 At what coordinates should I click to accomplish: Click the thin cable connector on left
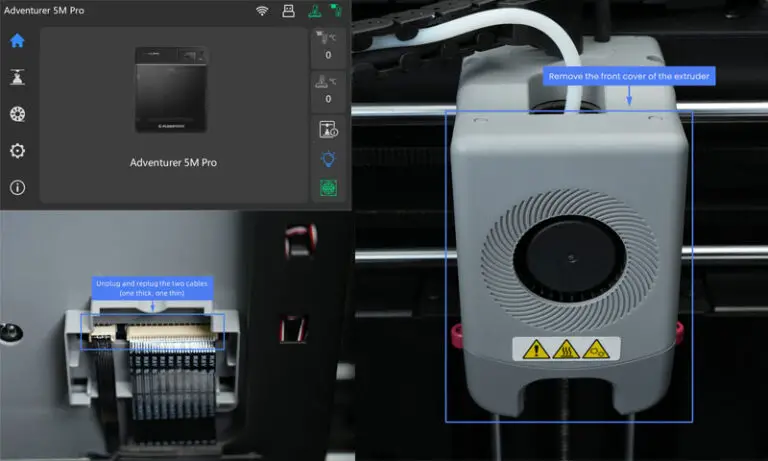click(103, 334)
